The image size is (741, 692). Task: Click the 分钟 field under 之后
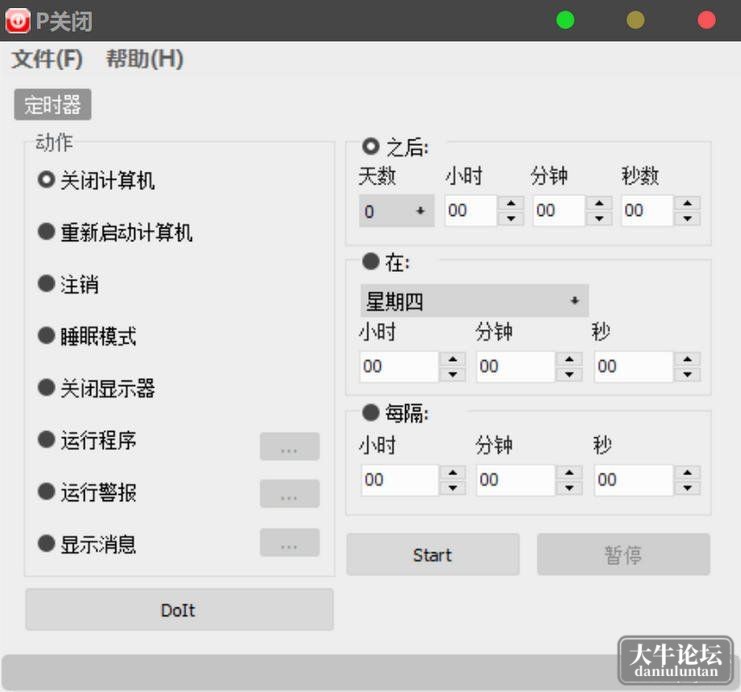click(559, 211)
